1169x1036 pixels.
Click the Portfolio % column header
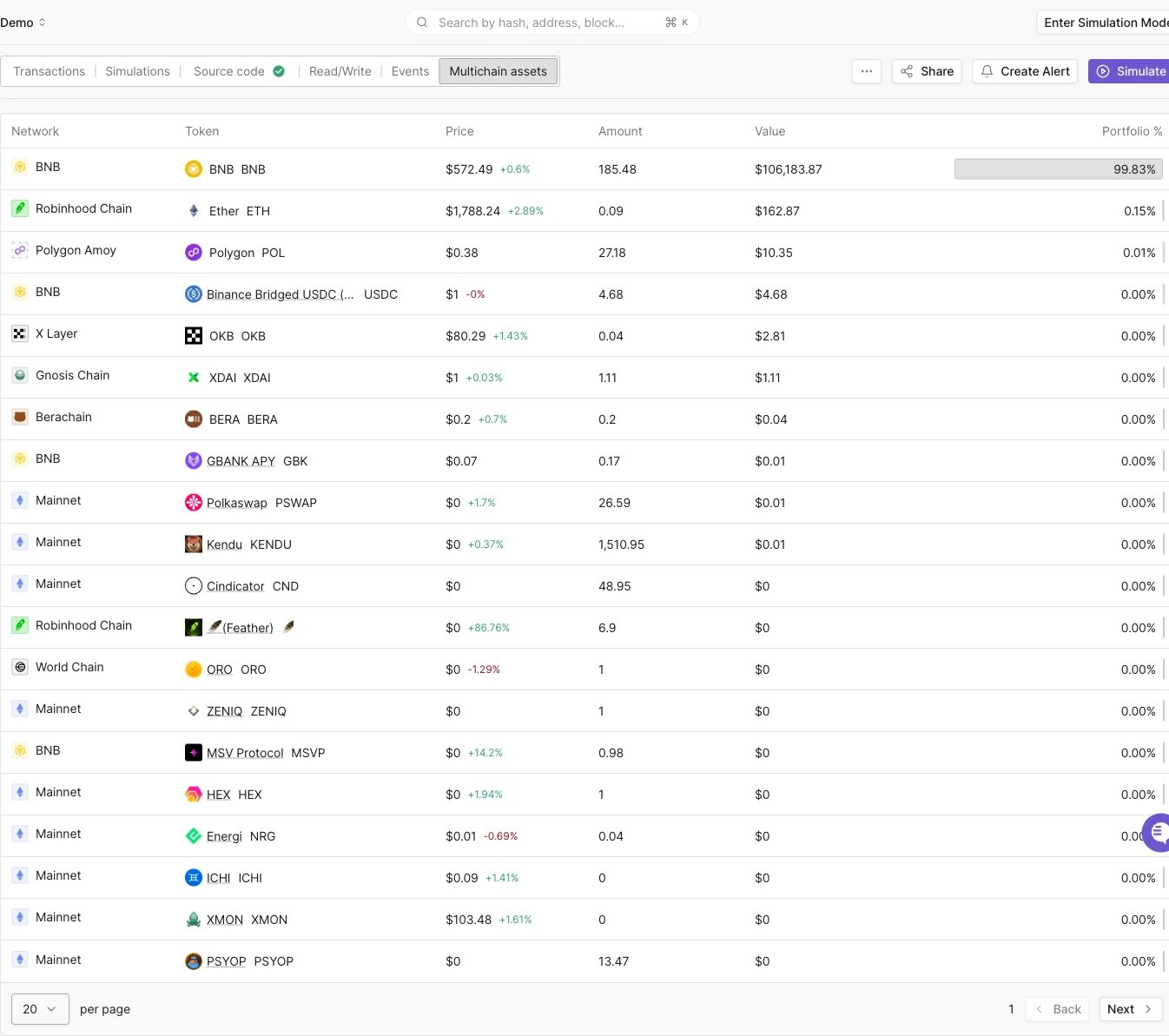1132,131
